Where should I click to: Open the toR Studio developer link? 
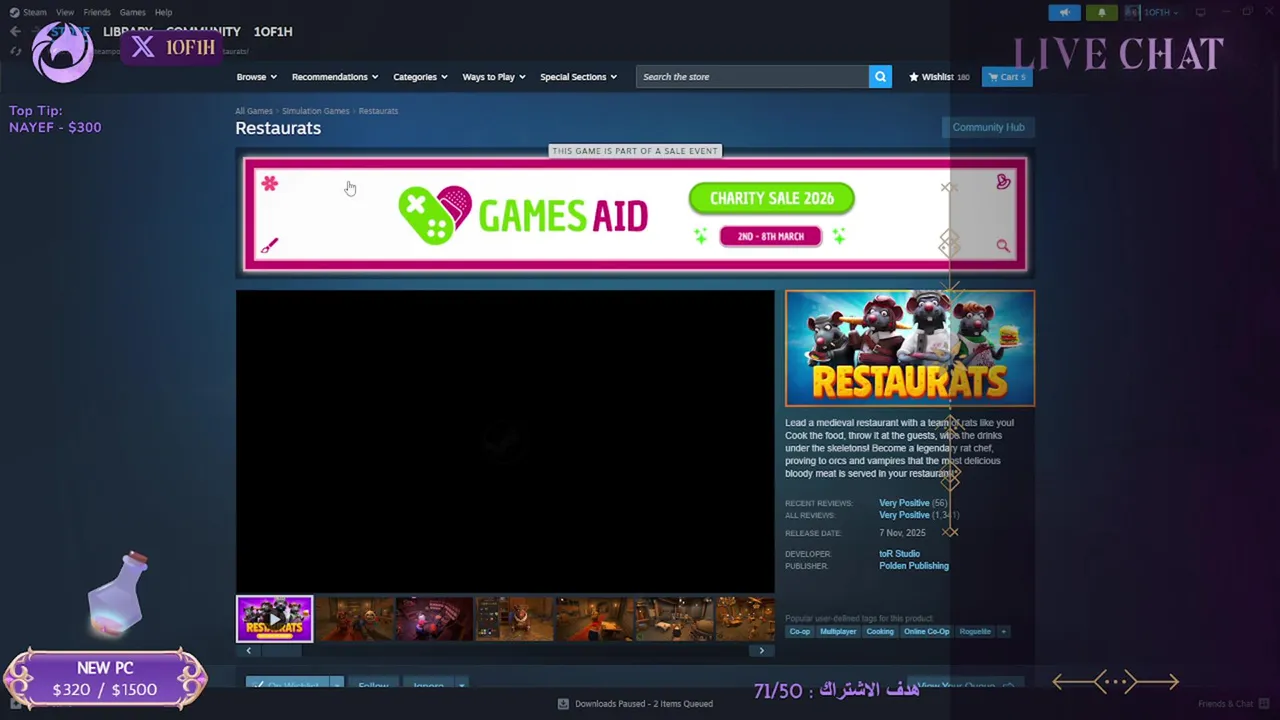899,554
